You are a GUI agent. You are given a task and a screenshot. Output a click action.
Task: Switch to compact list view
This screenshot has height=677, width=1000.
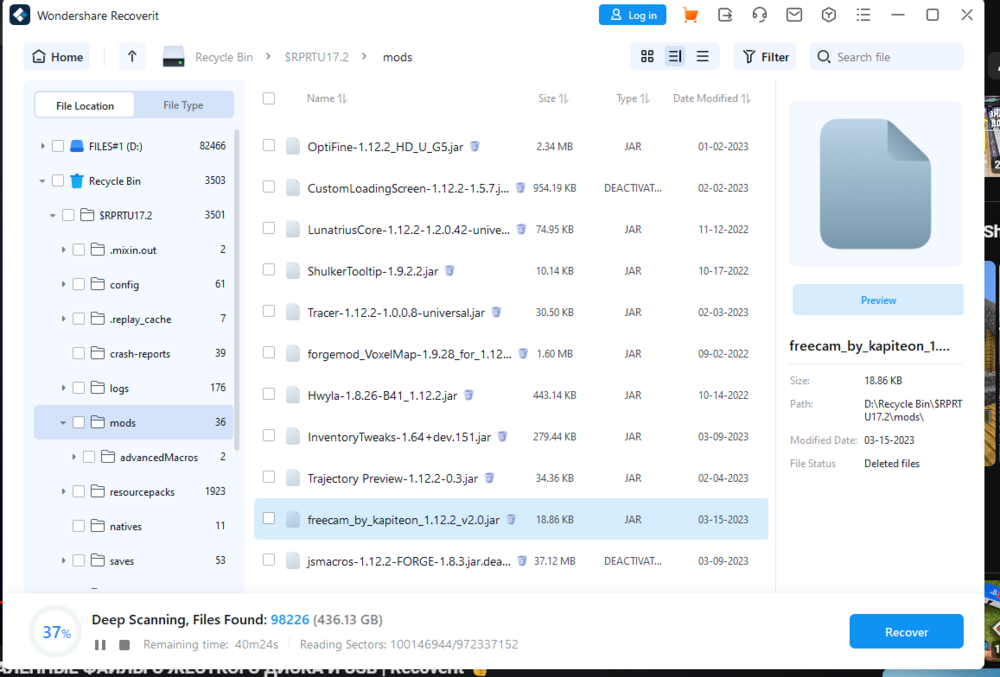point(703,57)
